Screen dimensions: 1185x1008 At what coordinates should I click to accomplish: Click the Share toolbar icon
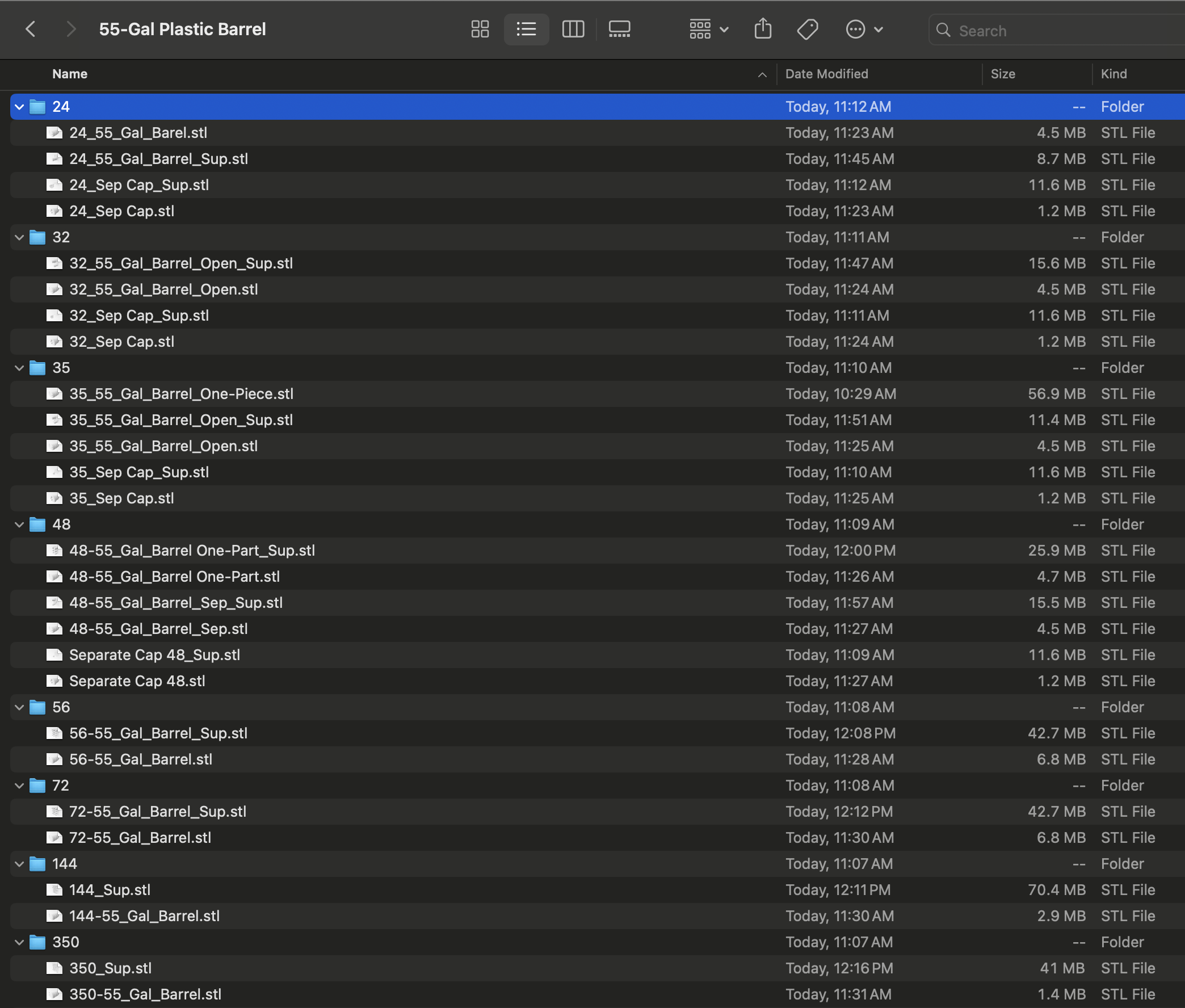click(762, 29)
